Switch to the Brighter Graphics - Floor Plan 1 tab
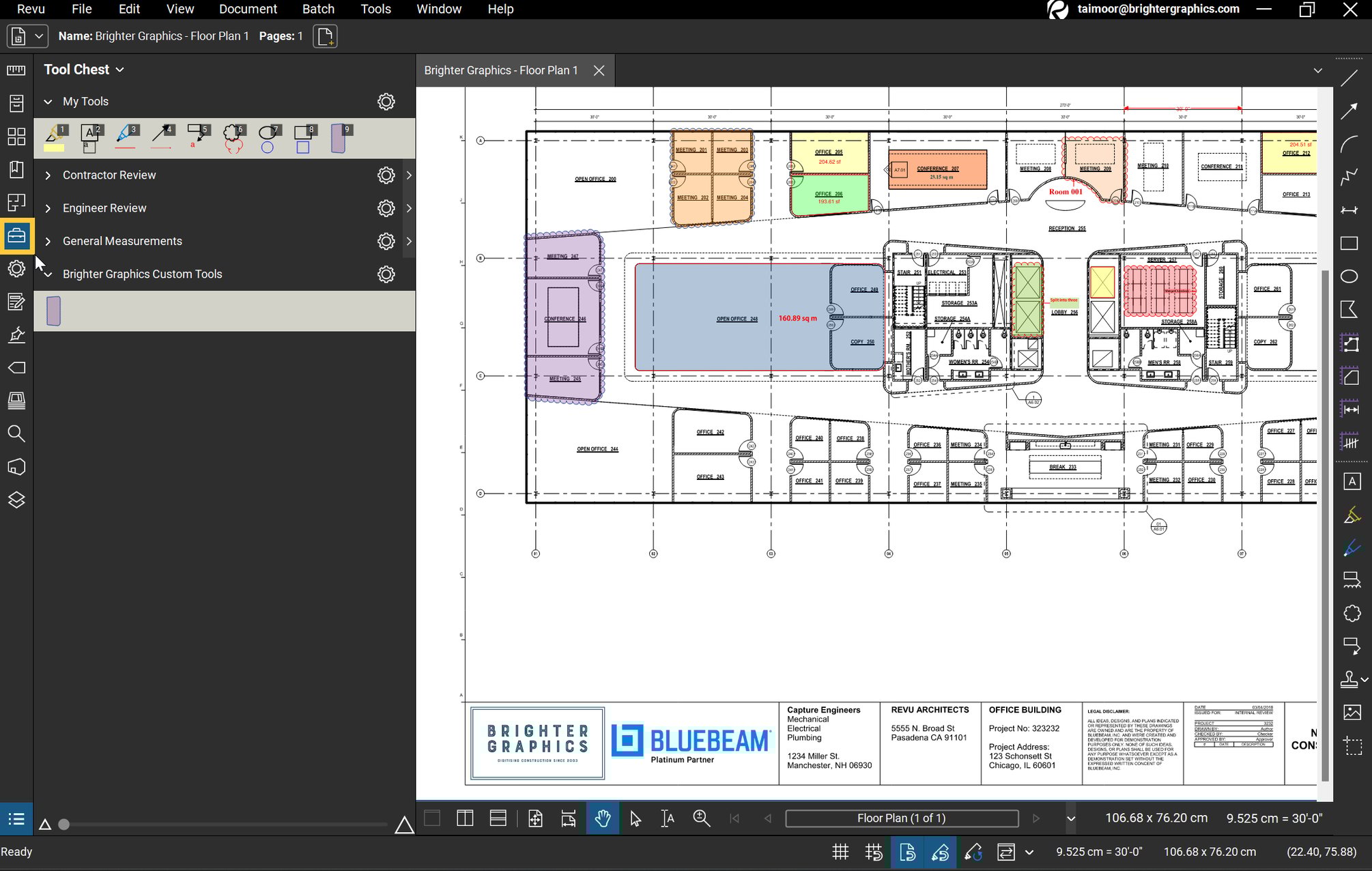 pyautogui.click(x=500, y=70)
